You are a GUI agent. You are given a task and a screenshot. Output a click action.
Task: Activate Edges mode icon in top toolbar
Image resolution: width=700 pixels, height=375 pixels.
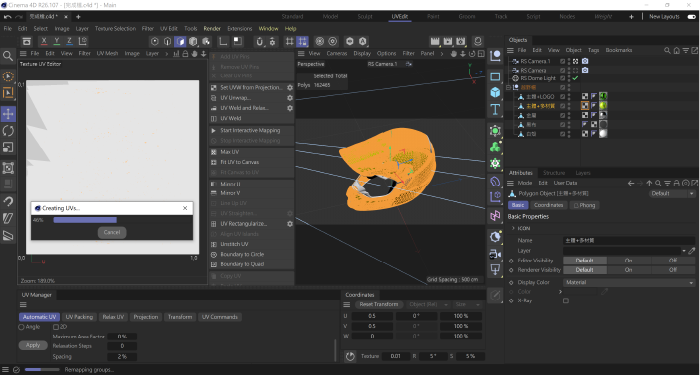(167, 42)
